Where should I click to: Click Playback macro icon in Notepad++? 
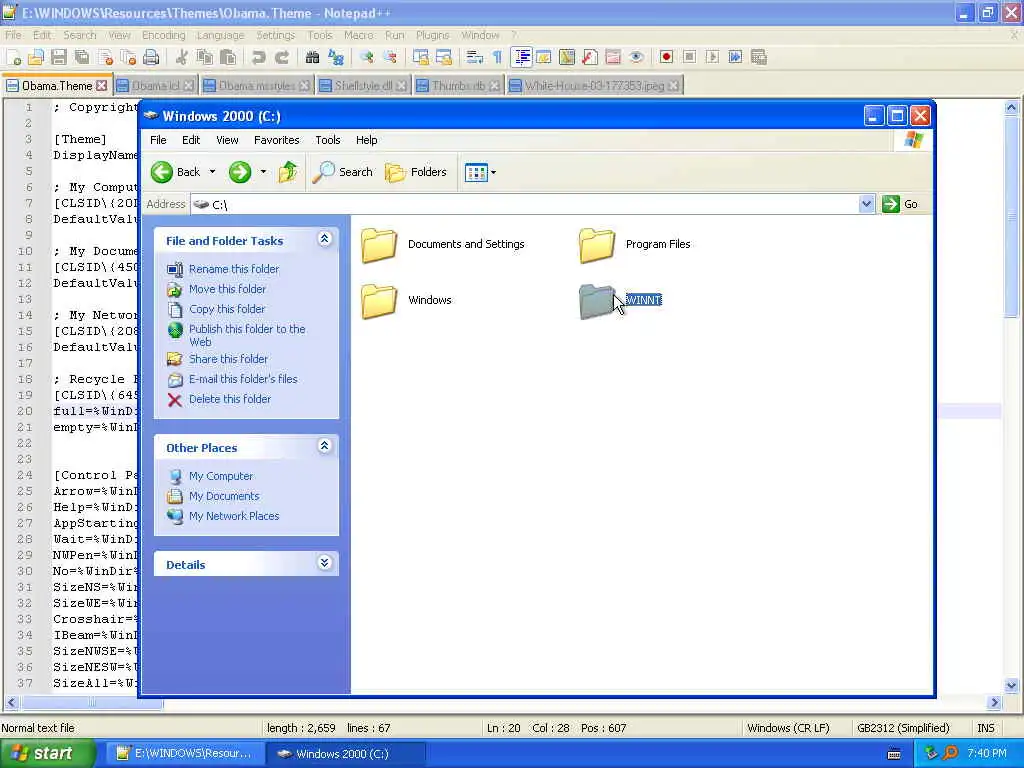[x=712, y=57]
